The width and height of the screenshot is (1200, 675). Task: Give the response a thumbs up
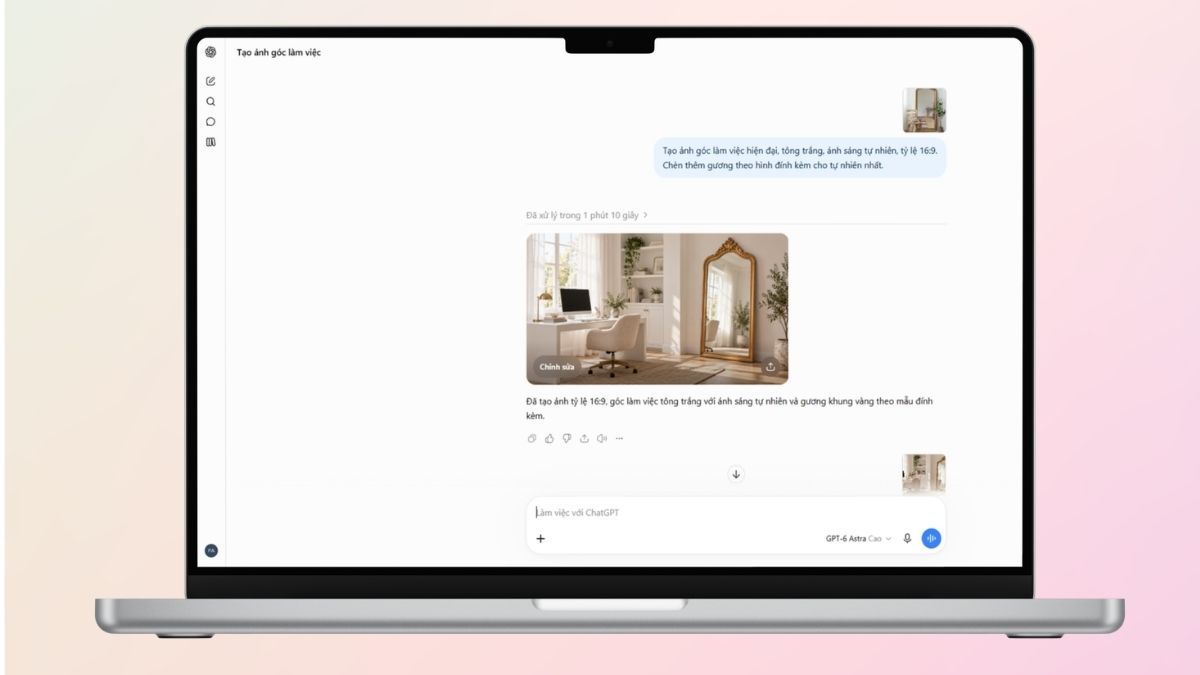click(549, 438)
